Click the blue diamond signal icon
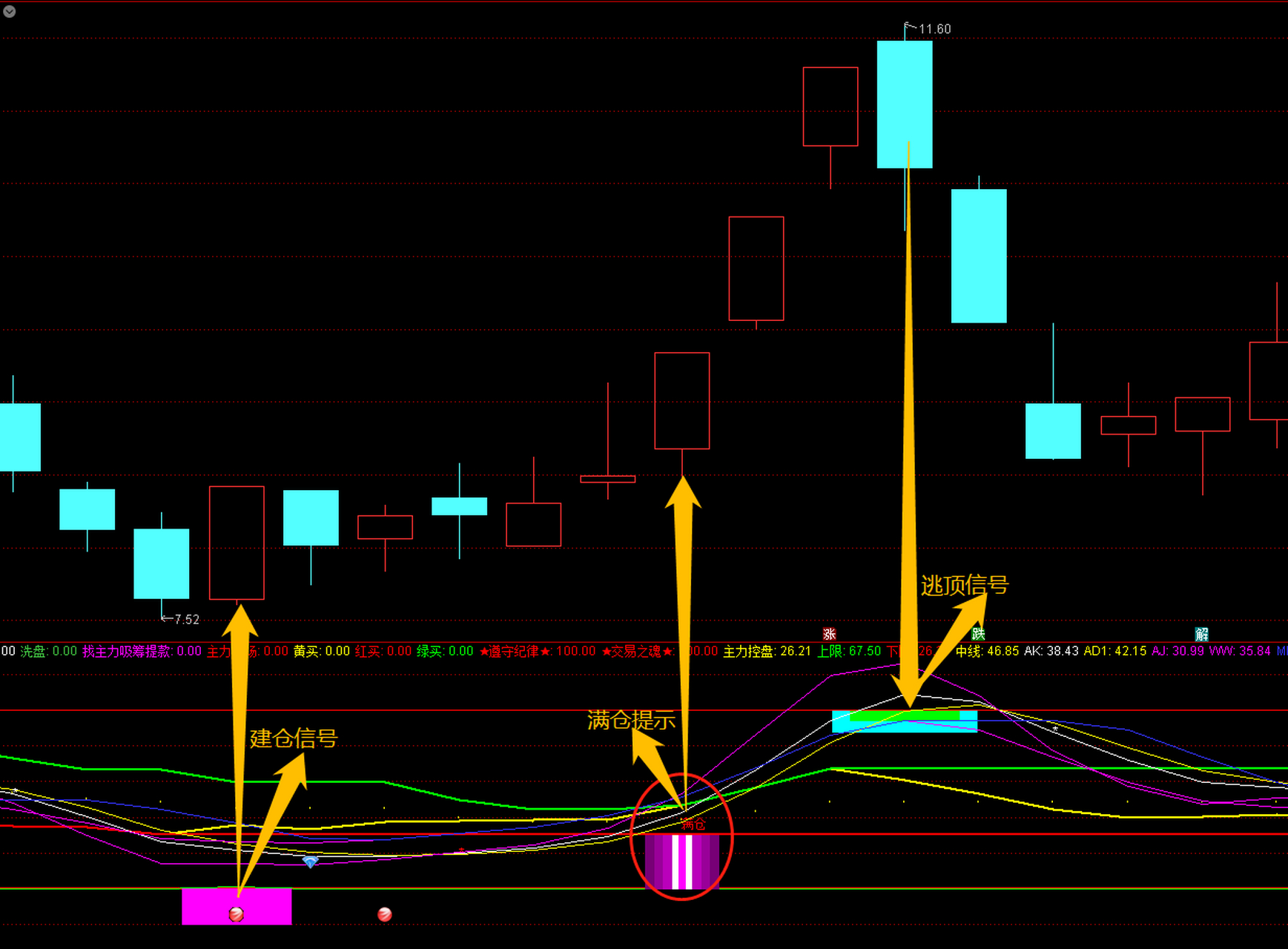 coord(311,862)
